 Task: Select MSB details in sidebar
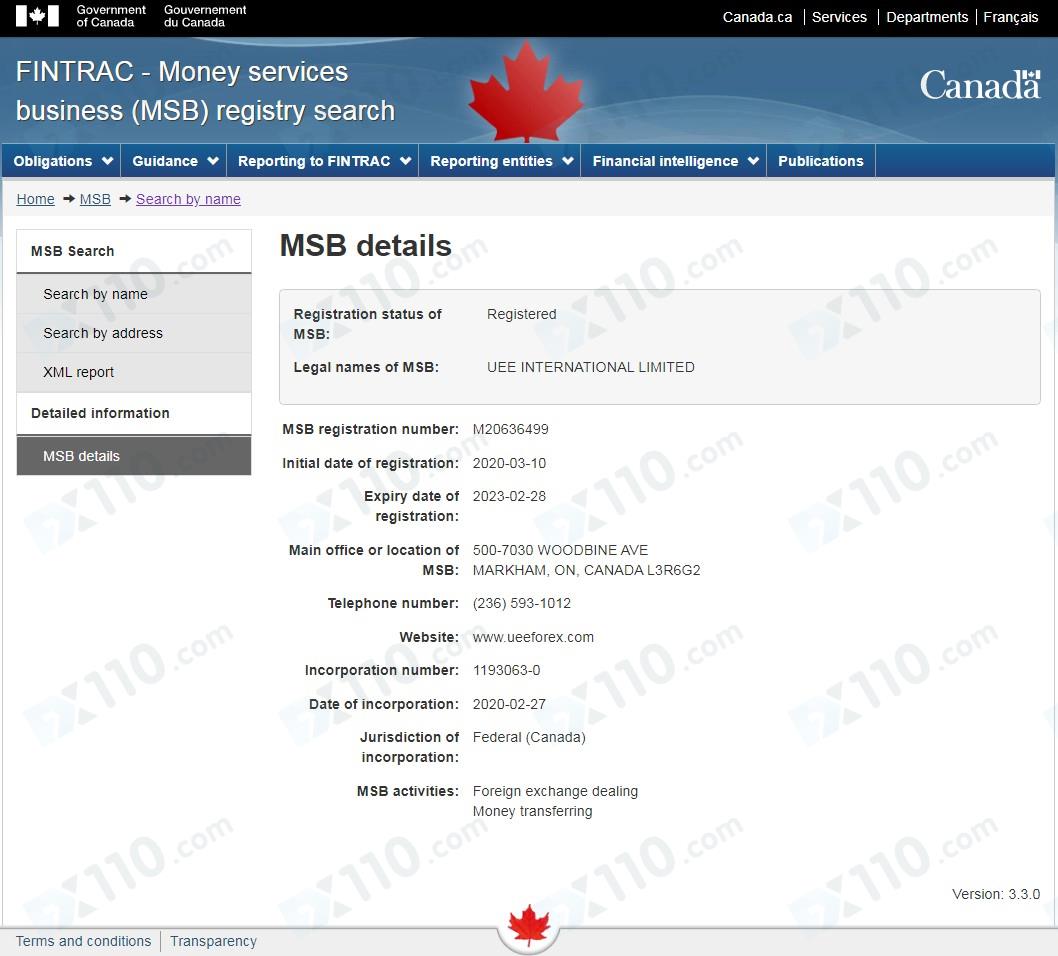coord(134,456)
